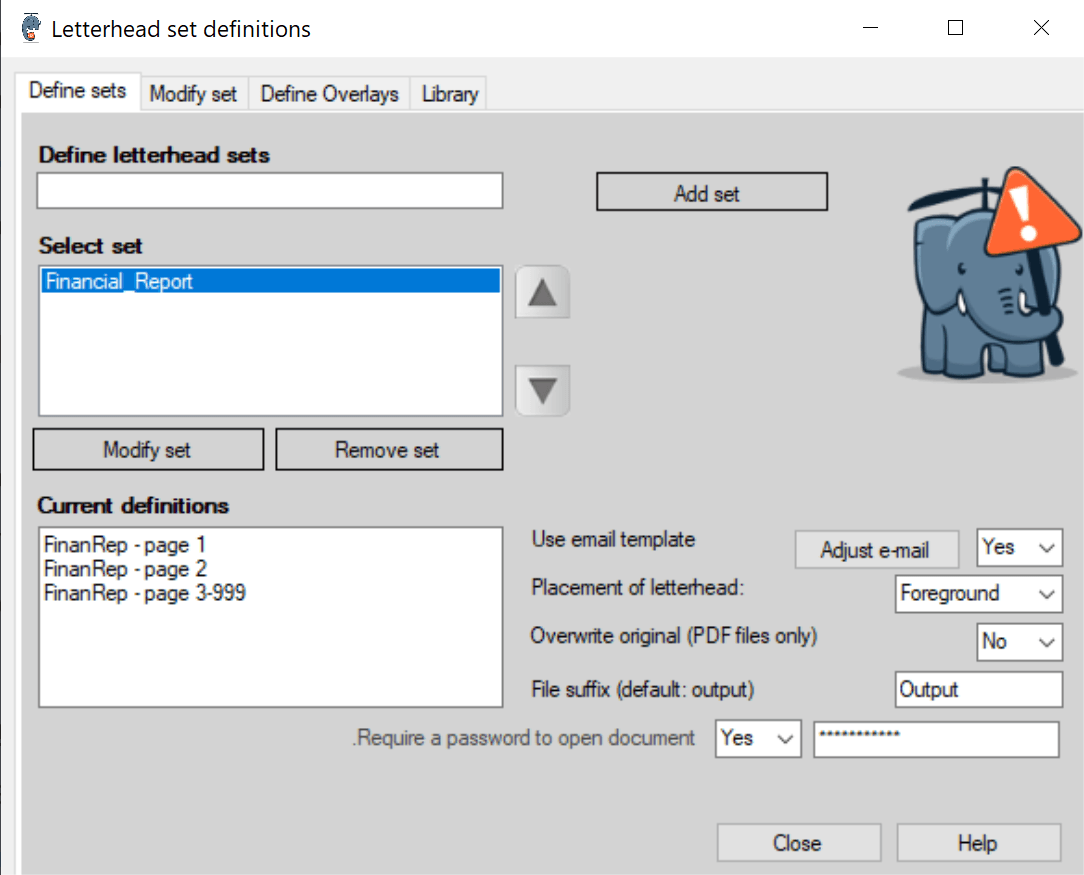Click the app icon in title bar
The height and width of the screenshot is (875, 1084).
click(31, 28)
